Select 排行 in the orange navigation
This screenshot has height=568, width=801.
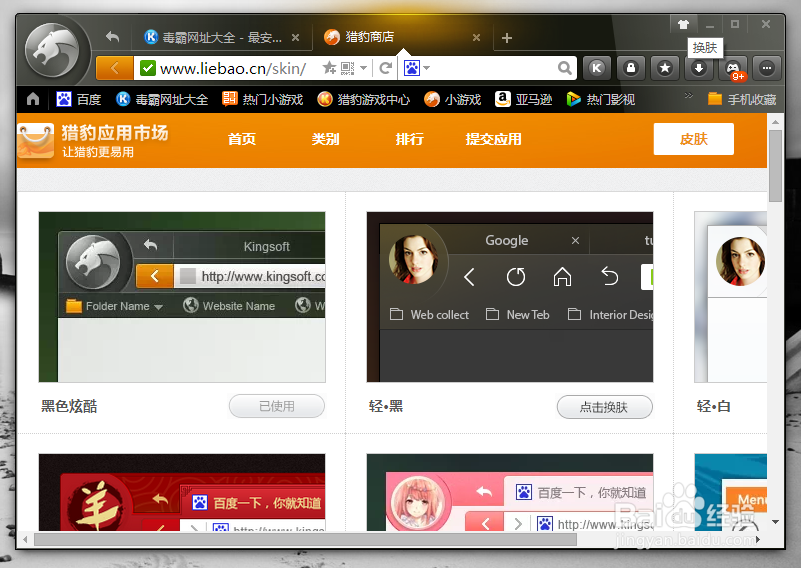coord(410,139)
